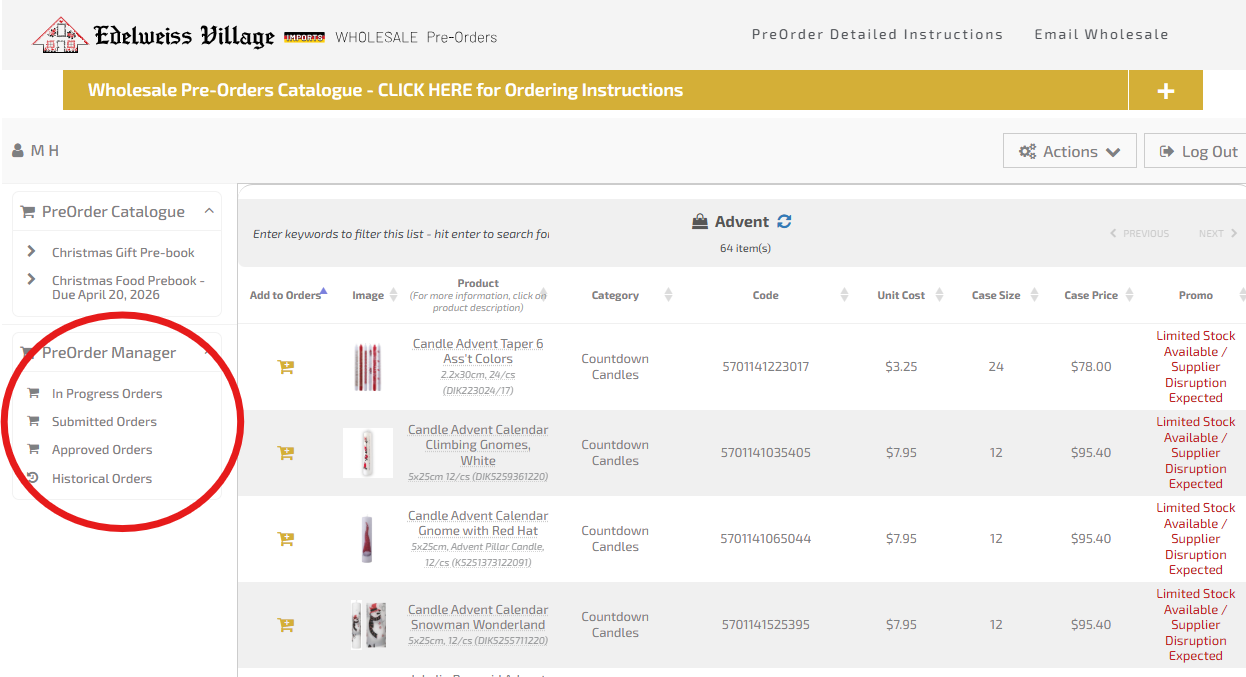
Task: Open In Progress Orders
Action: pyautogui.click(x=106, y=394)
